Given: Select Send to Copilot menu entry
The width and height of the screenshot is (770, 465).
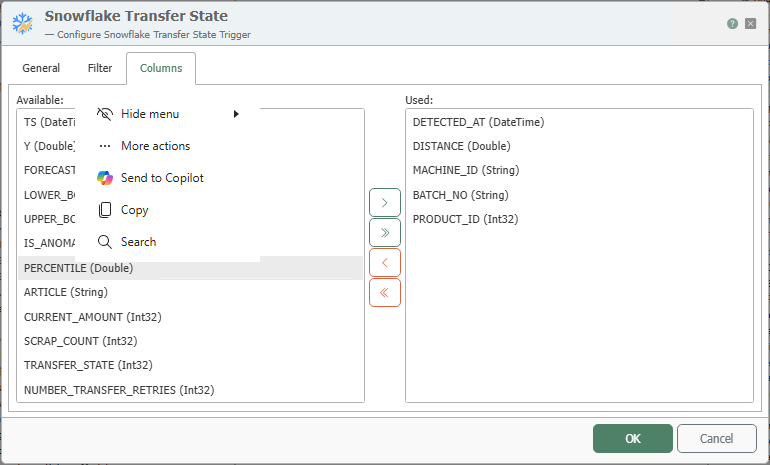Looking at the screenshot, I should coord(167,178).
